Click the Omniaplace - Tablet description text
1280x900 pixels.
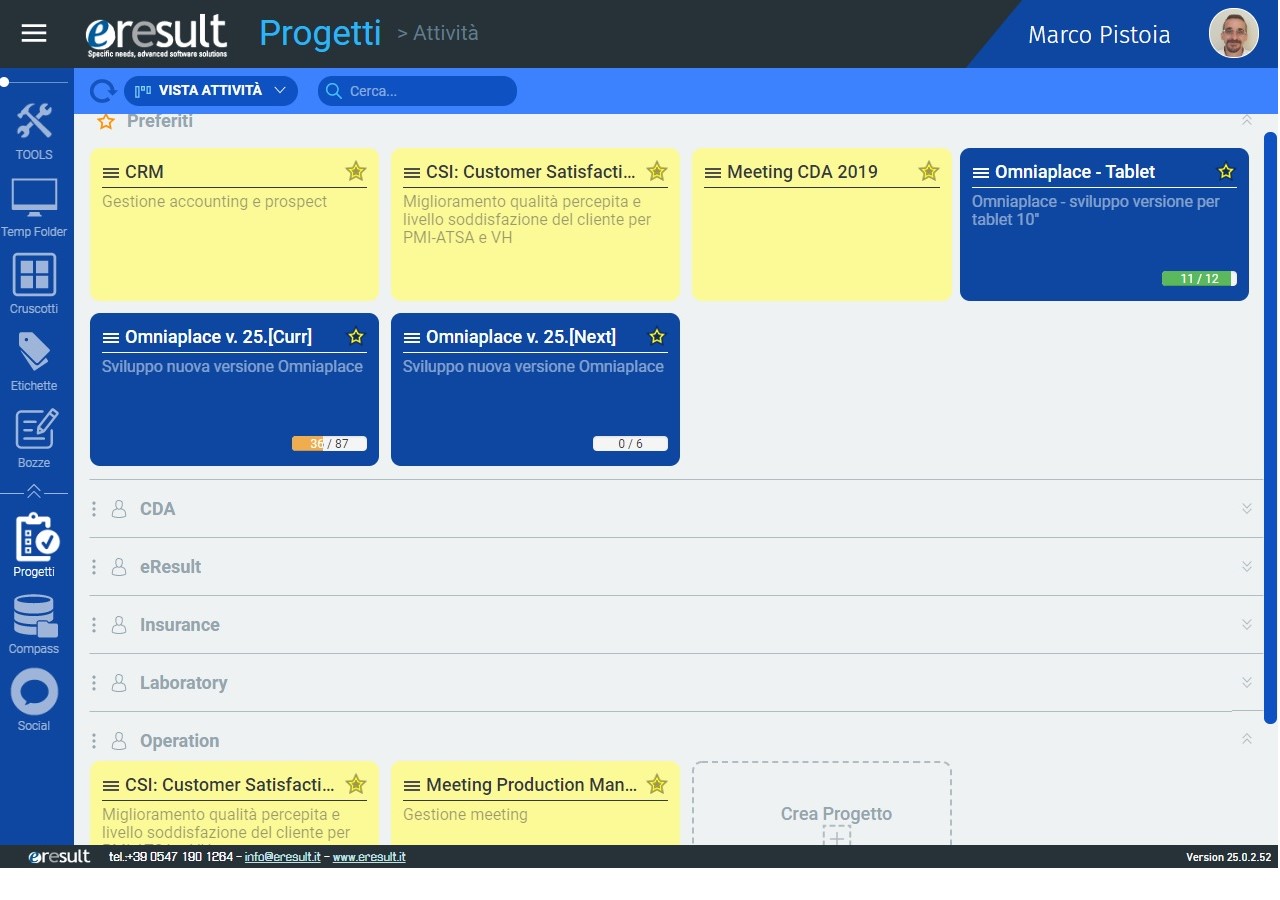[x=1096, y=211]
